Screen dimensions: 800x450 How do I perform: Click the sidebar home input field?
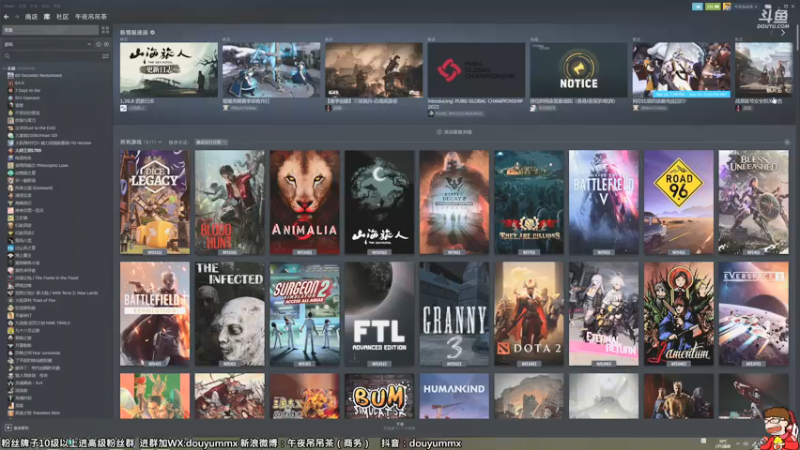(50, 30)
